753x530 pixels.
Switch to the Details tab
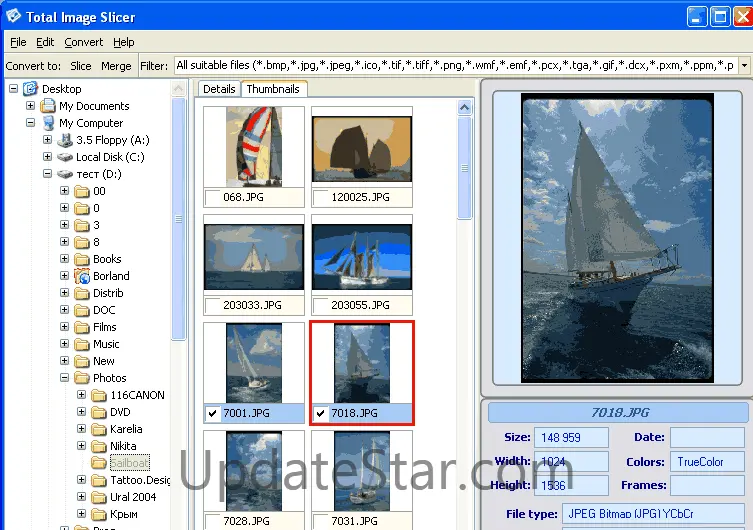tap(219, 89)
